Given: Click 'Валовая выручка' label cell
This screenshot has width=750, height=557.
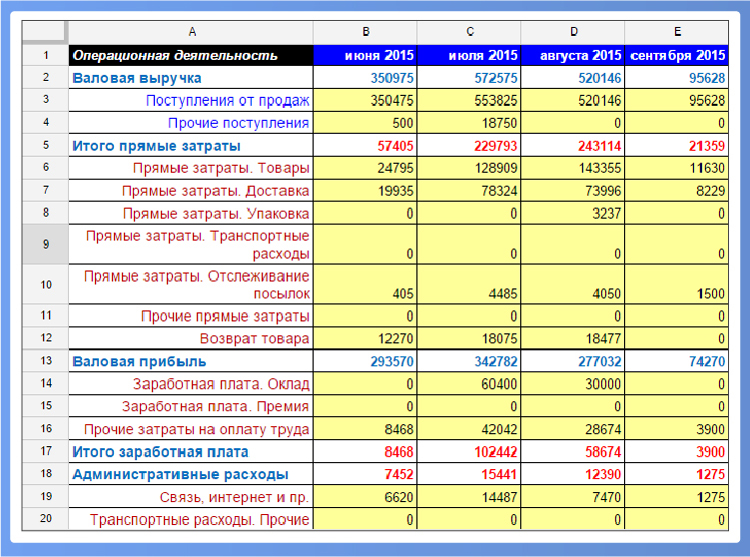Looking at the screenshot, I should tap(191, 77).
